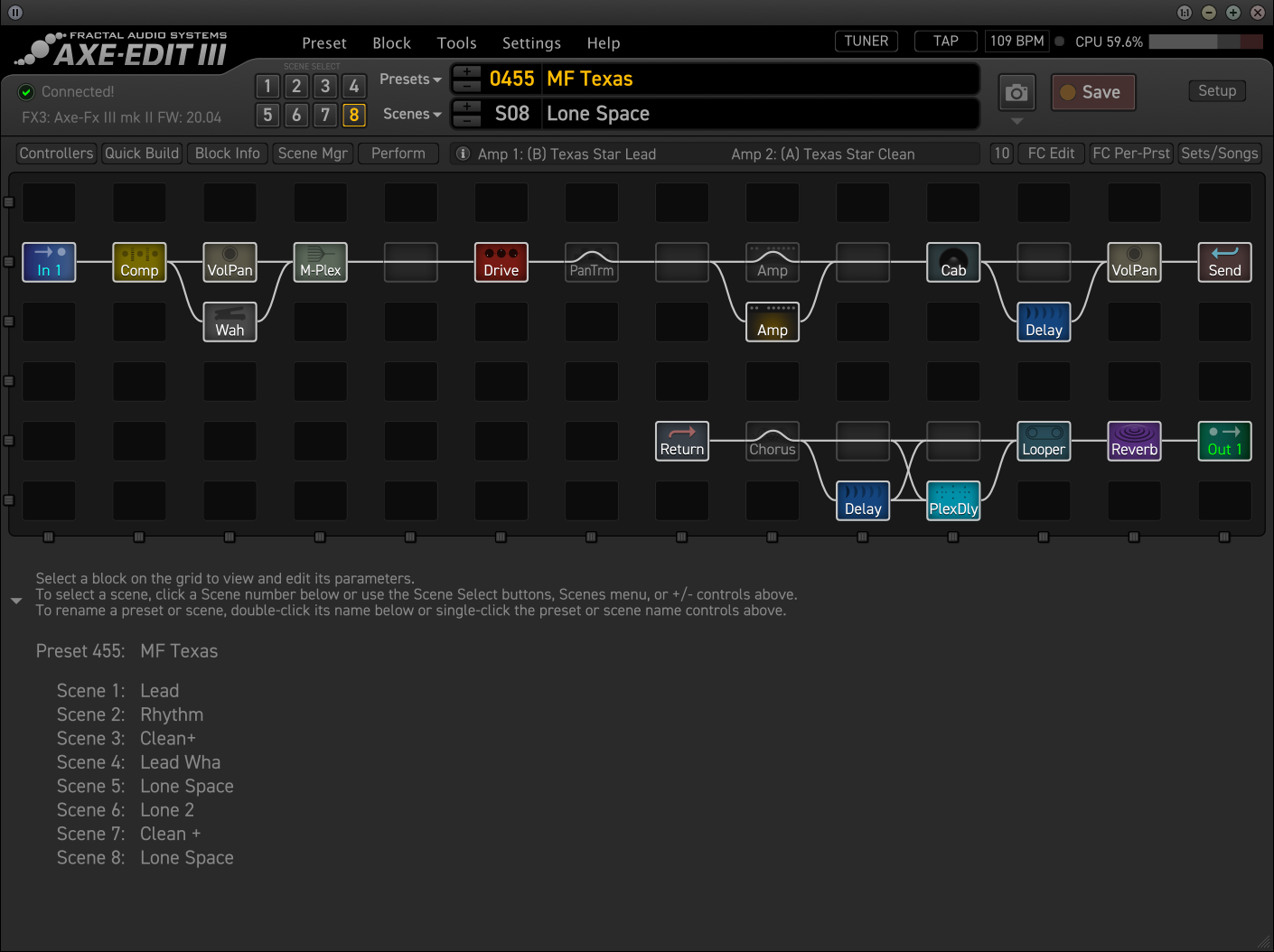This screenshot has width=1274, height=952.
Task: Open the Scenes dropdown
Action: pos(411,114)
